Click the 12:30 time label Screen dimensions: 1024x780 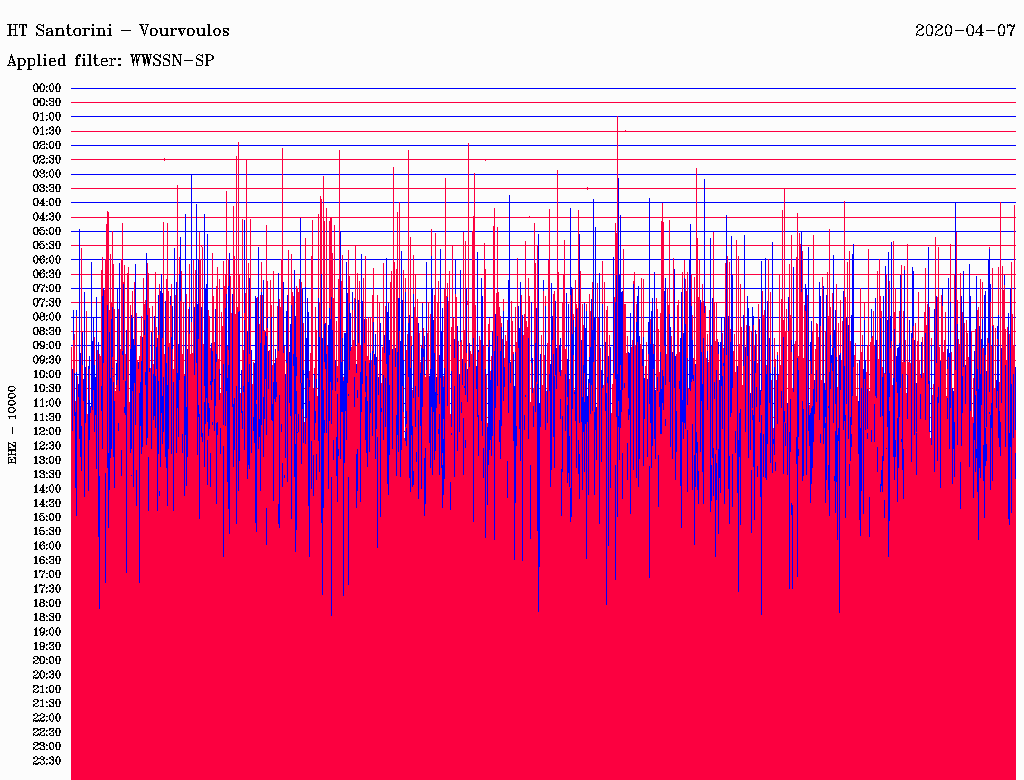47,446
